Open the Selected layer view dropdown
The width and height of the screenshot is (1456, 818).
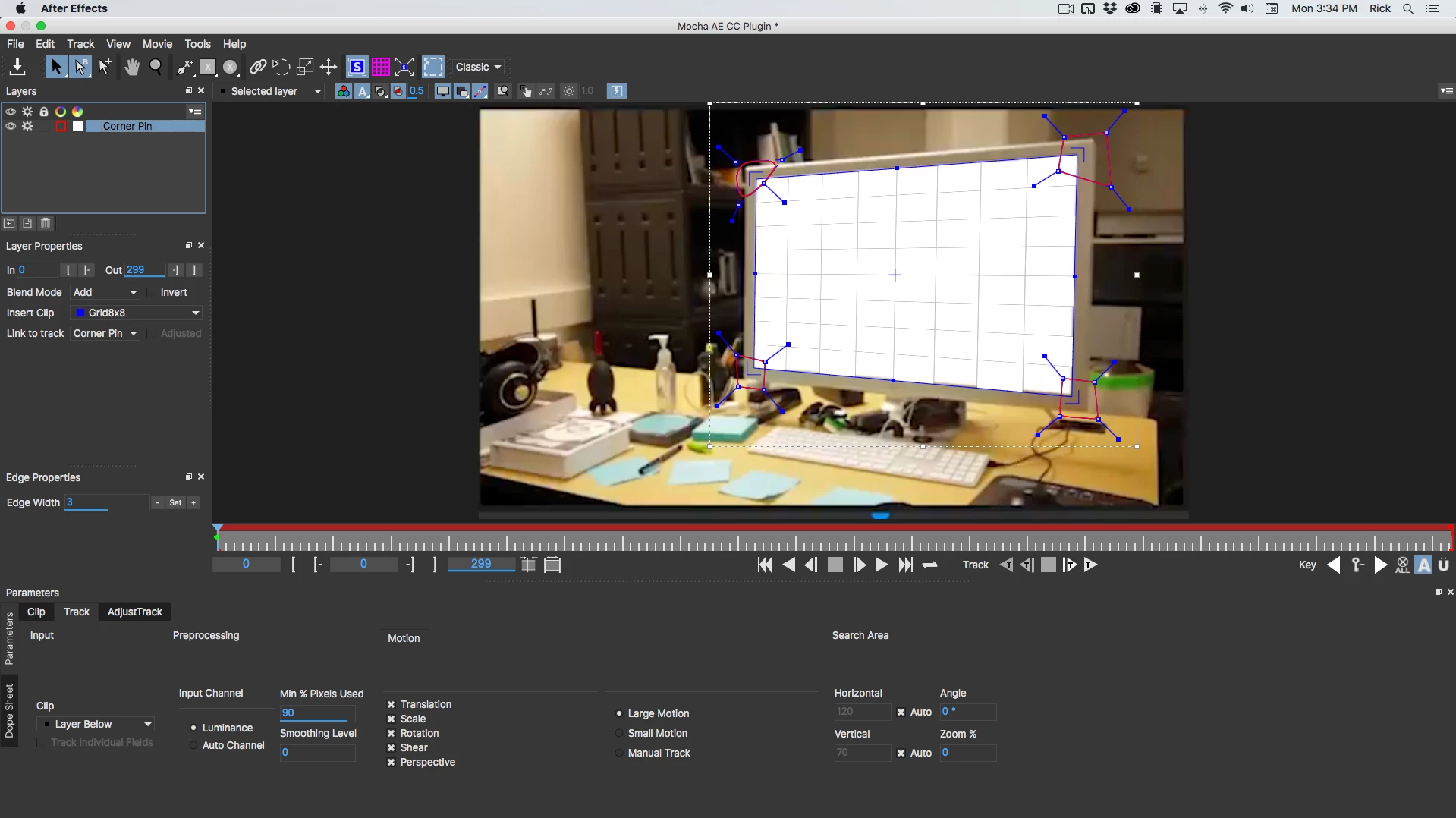tap(271, 91)
